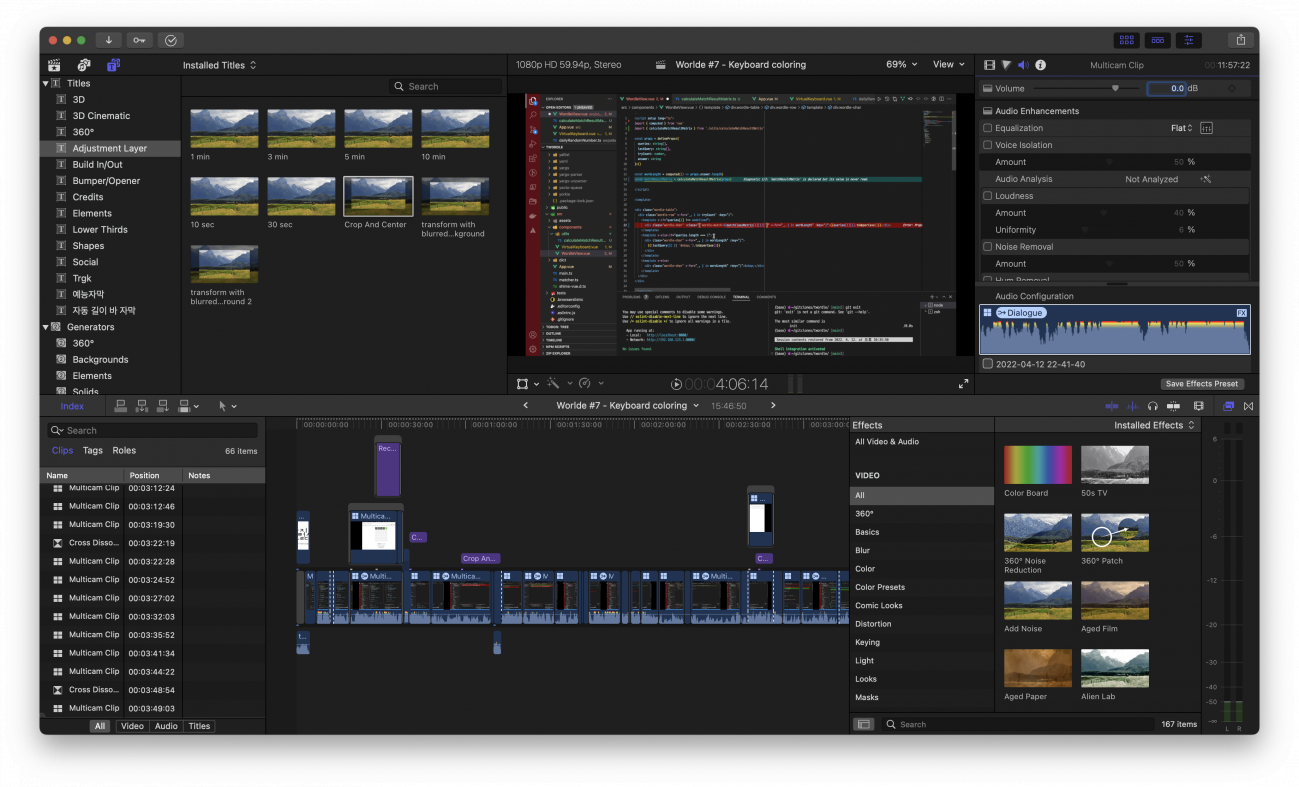Open the Installed Titles dropdown

pos(219,65)
